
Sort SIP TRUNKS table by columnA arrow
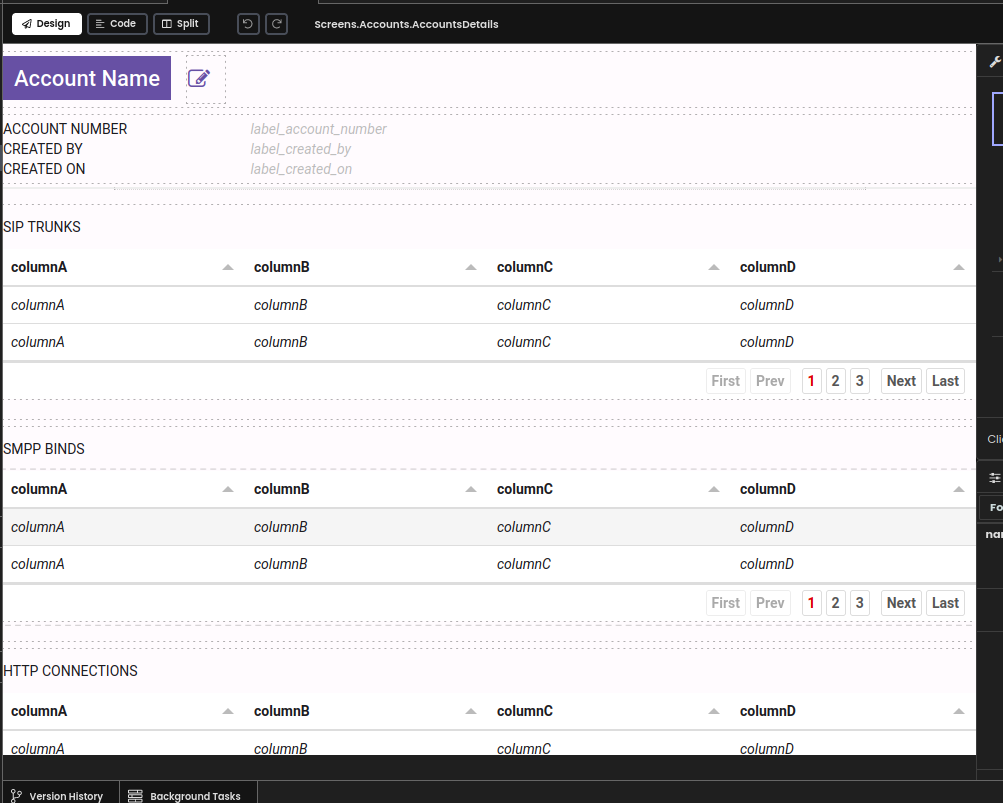coord(228,267)
